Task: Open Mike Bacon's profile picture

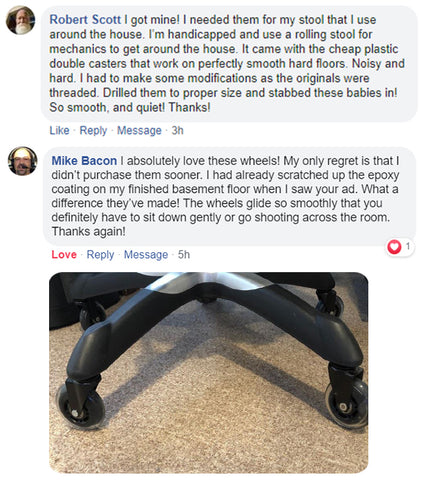Action: 22,161
